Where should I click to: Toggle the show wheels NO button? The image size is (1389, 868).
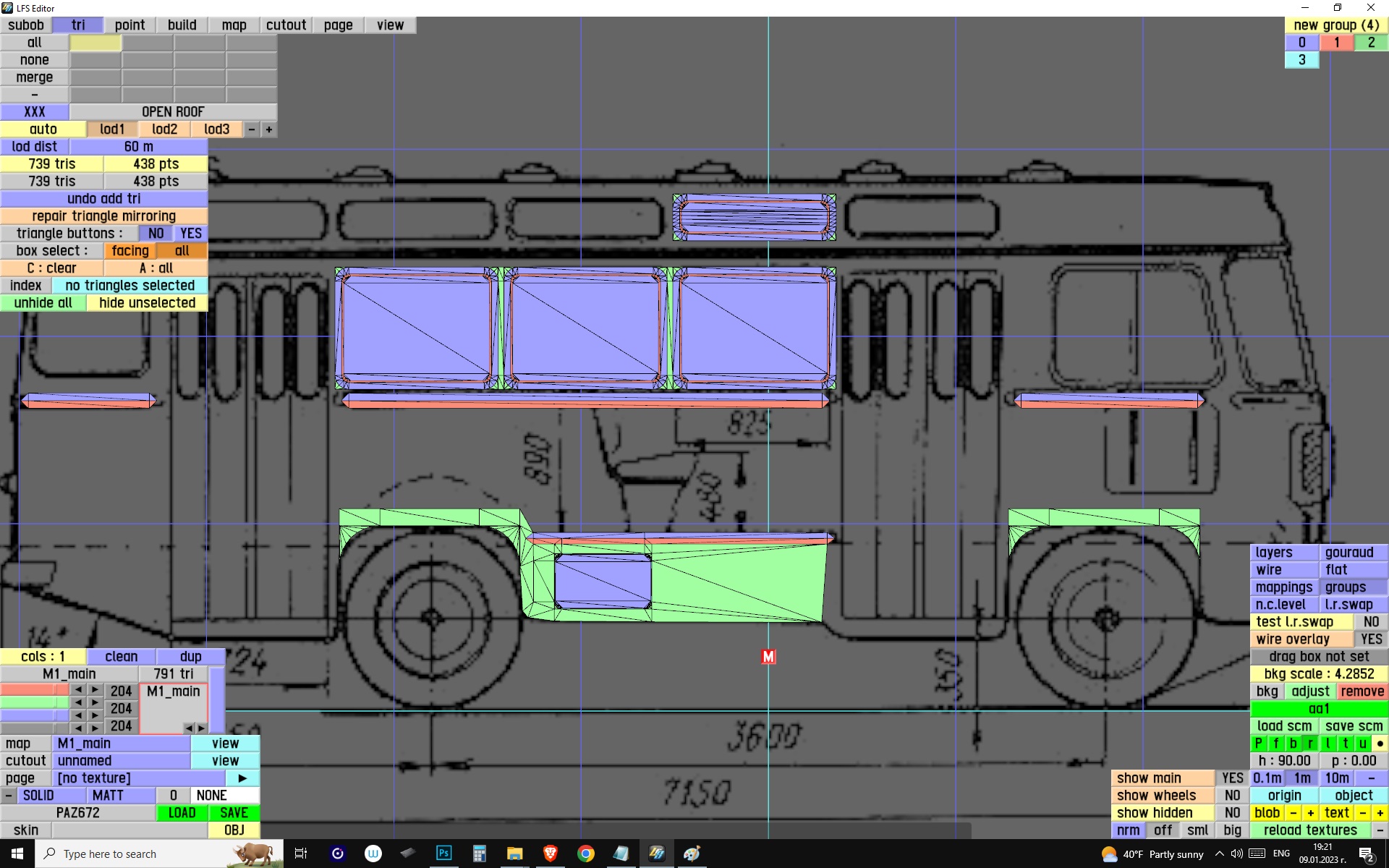coord(1232,795)
